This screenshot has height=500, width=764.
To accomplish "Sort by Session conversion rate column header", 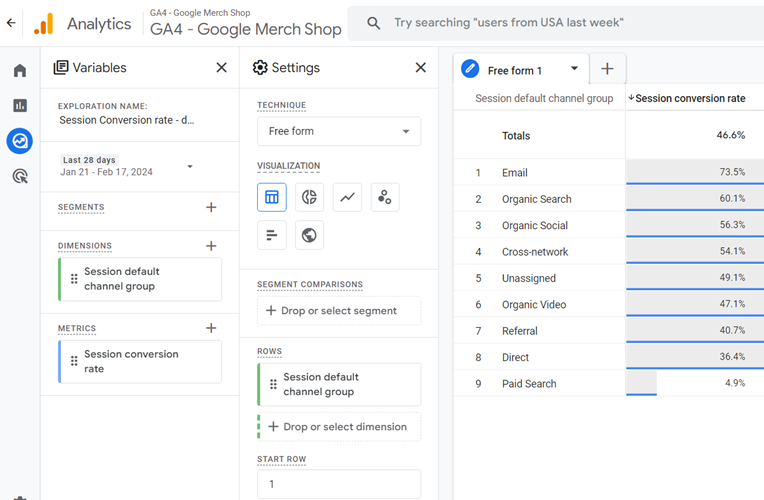I will 689,98.
